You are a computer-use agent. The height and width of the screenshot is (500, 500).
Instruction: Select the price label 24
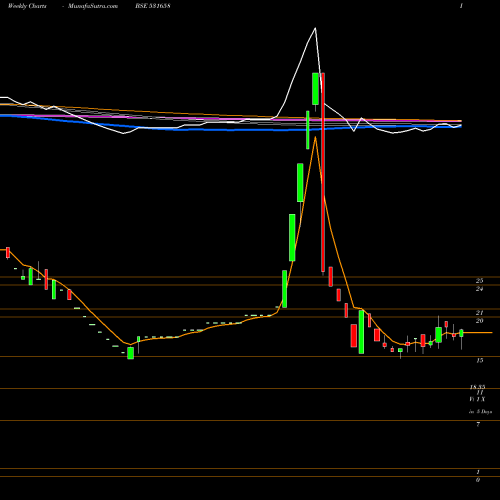(x=479, y=289)
